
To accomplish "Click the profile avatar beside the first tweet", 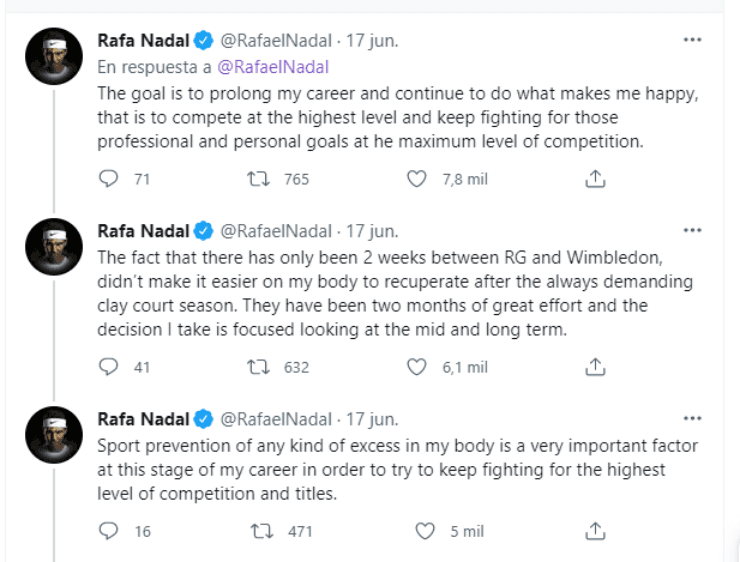I will (53, 58).
